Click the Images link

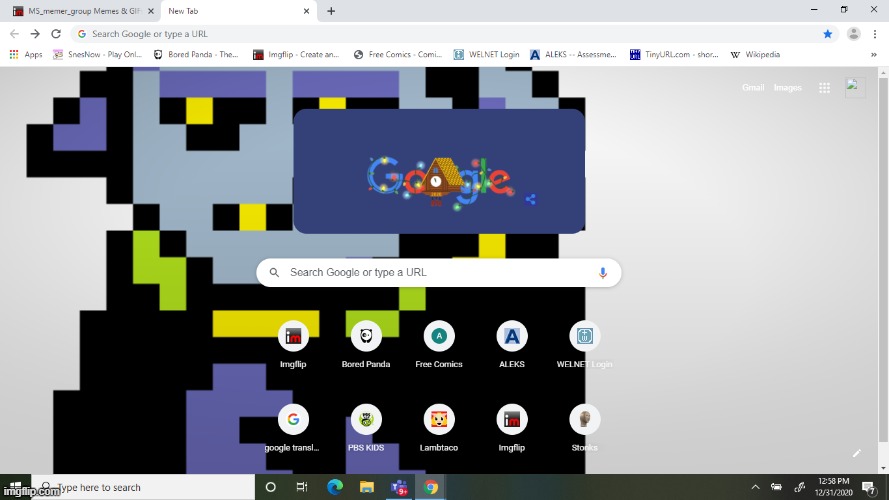[788, 87]
